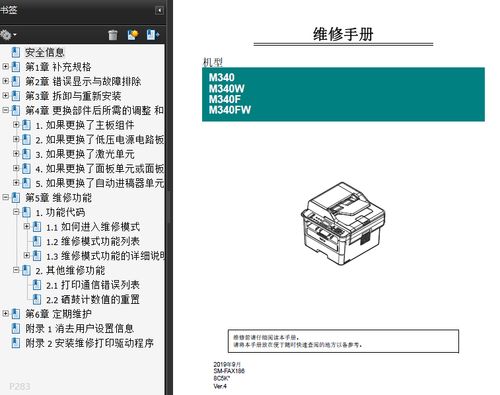The image size is (500, 395).
Task: Go to 1.1 如何进入维修模式 bookmark
Action: (x=93, y=227)
